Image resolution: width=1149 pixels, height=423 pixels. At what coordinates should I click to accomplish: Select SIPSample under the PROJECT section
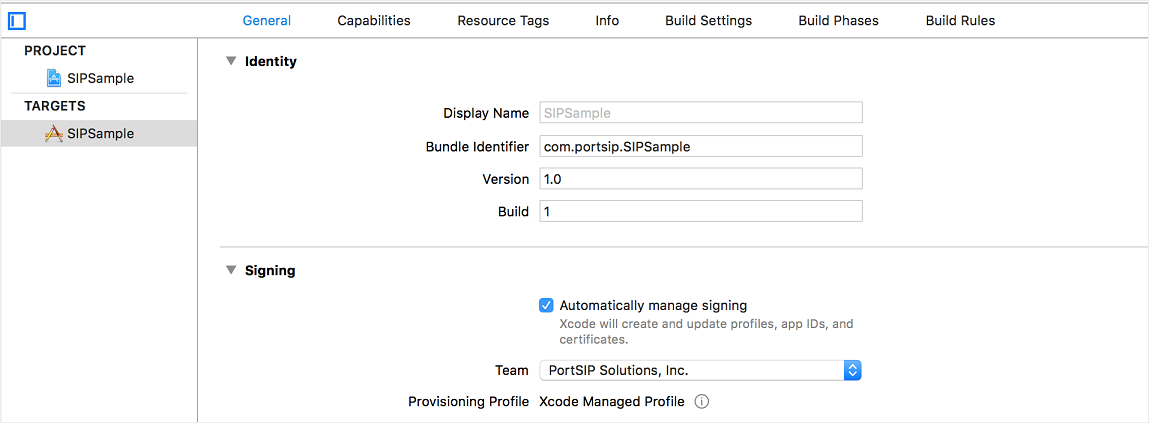pyautogui.click(x=100, y=78)
